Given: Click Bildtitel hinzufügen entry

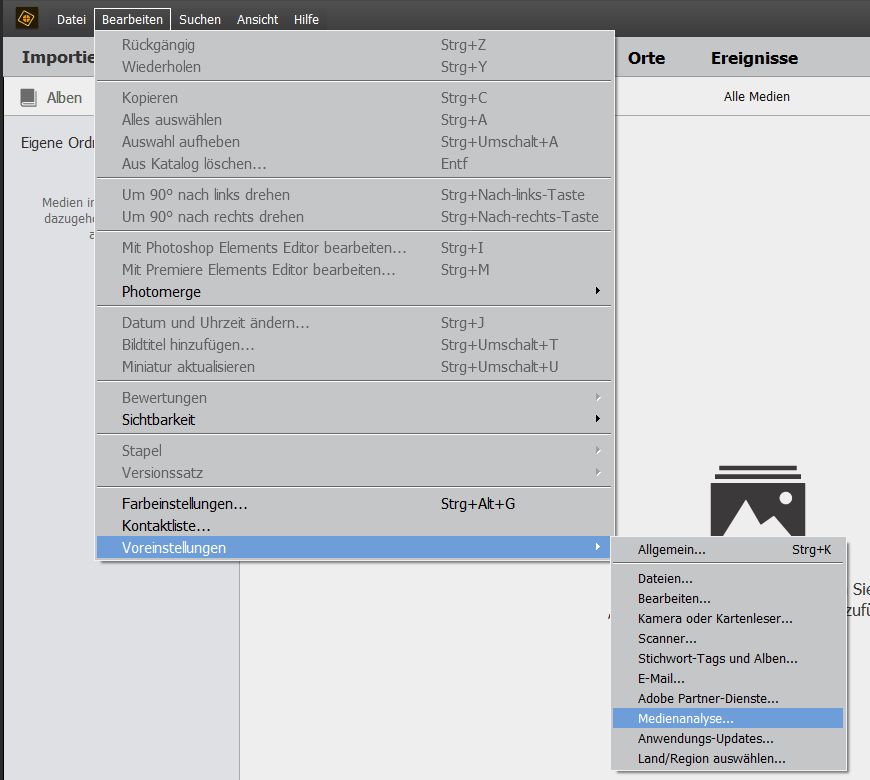Looking at the screenshot, I should [354, 345].
